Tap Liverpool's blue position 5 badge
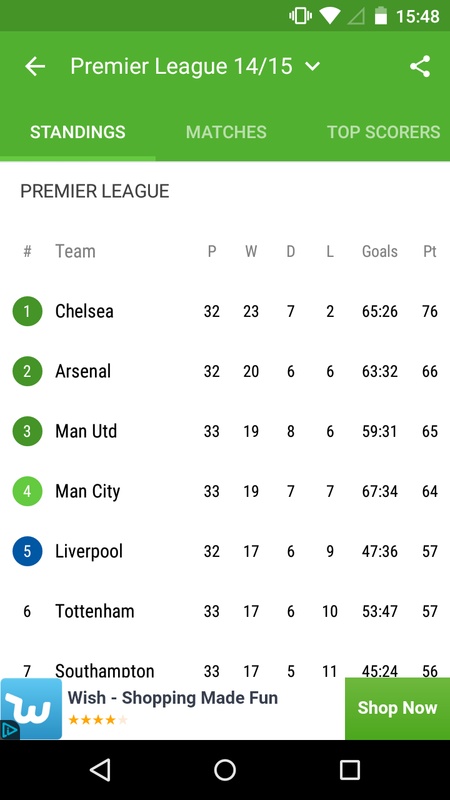The height and width of the screenshot is (800, 450). click(27, 551)
